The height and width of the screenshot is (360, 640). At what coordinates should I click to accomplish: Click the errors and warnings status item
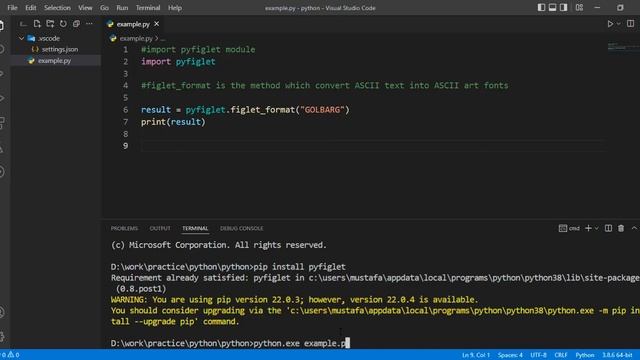point(10,355)
